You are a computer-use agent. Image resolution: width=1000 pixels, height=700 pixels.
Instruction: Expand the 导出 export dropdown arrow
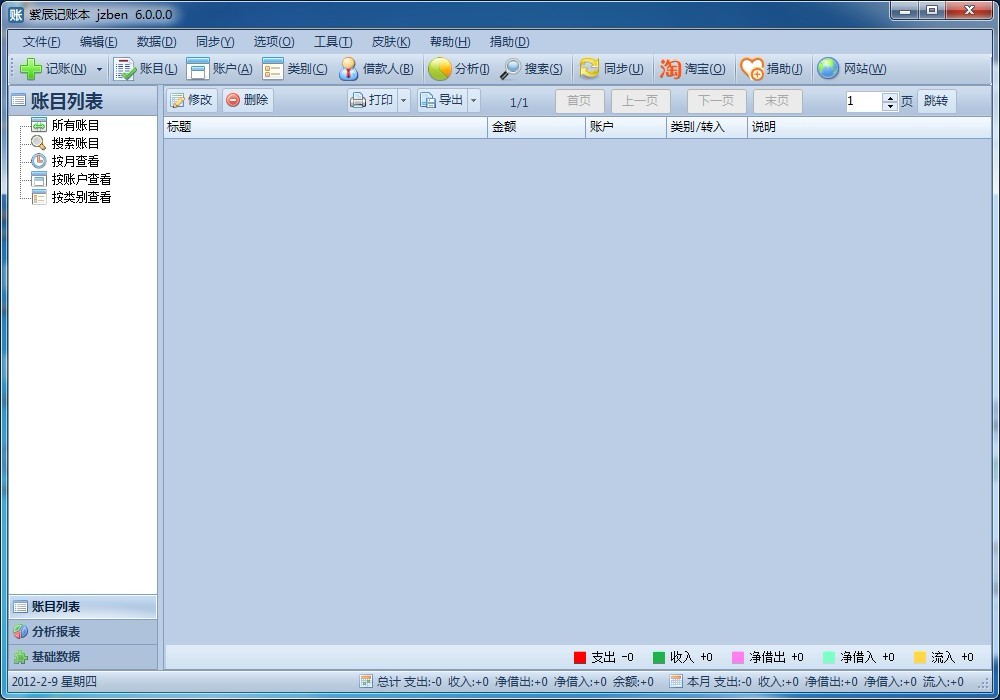point(474,101)
